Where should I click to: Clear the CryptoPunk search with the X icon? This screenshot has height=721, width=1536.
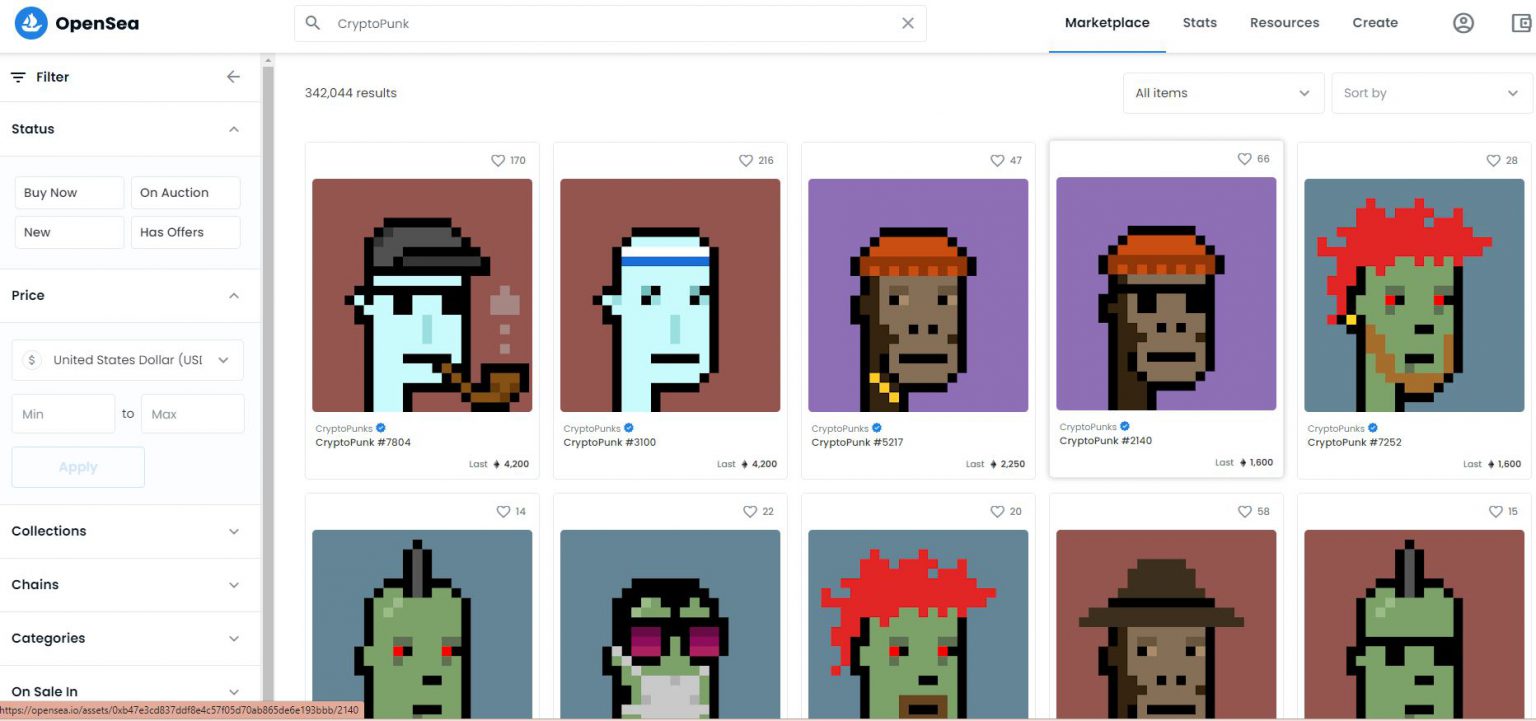click(907, 22)
